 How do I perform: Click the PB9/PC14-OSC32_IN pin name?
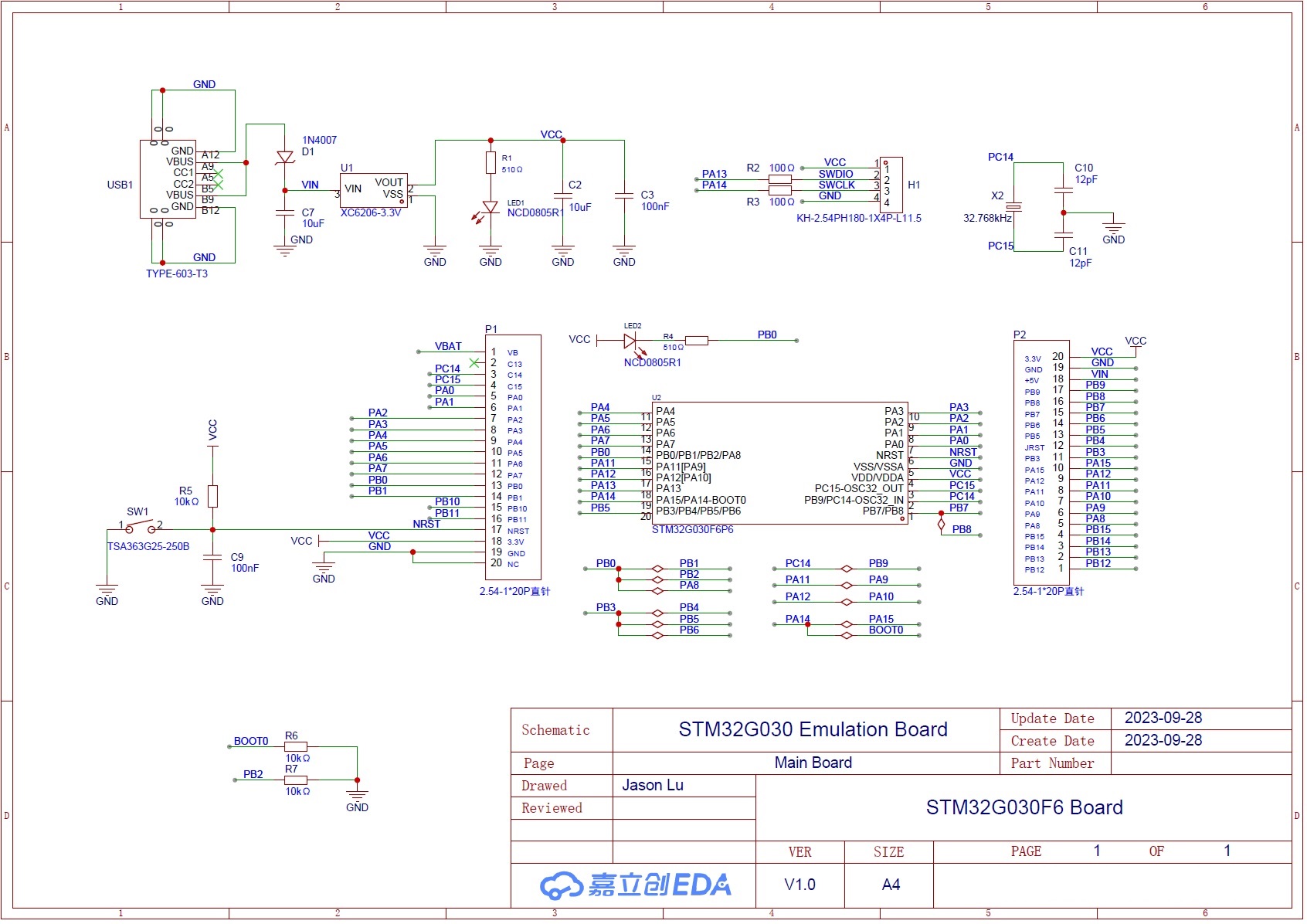(854, 500)
